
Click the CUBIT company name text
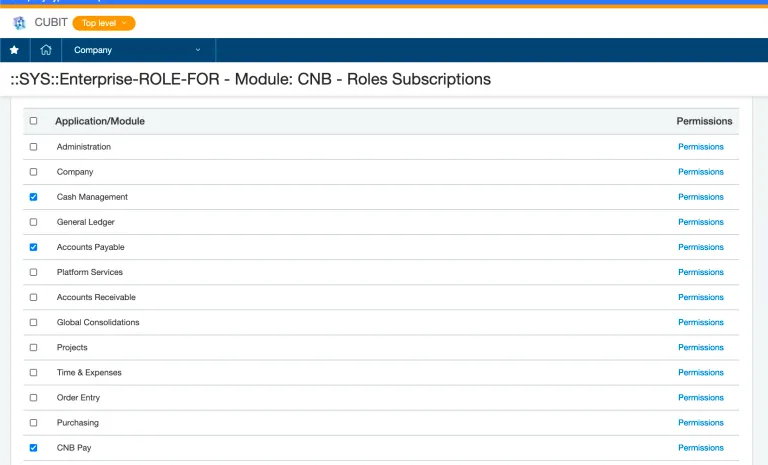click(50, 23)
